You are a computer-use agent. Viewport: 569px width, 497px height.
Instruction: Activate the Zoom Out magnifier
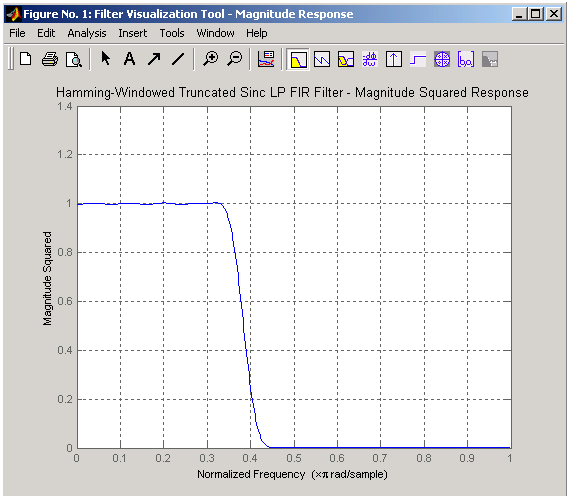235,59
